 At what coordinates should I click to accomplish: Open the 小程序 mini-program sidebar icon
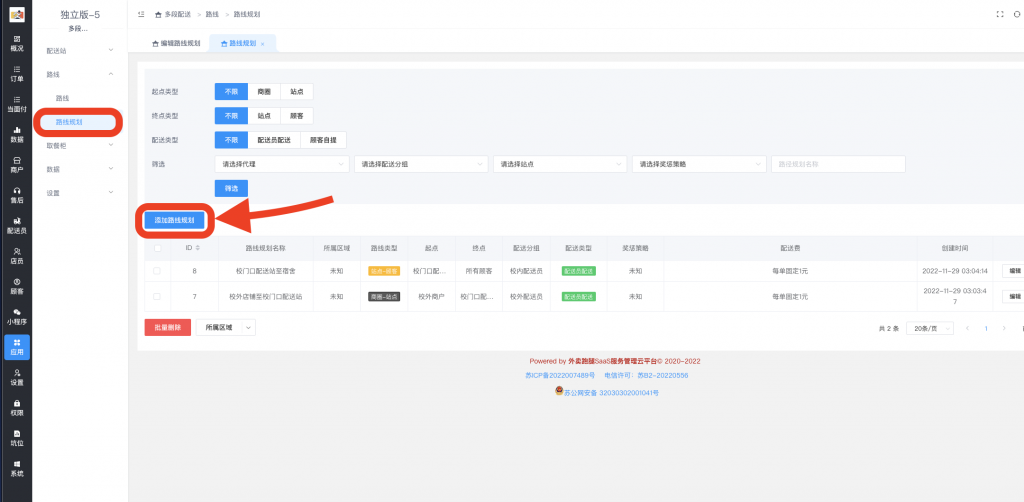click(17, 317)
